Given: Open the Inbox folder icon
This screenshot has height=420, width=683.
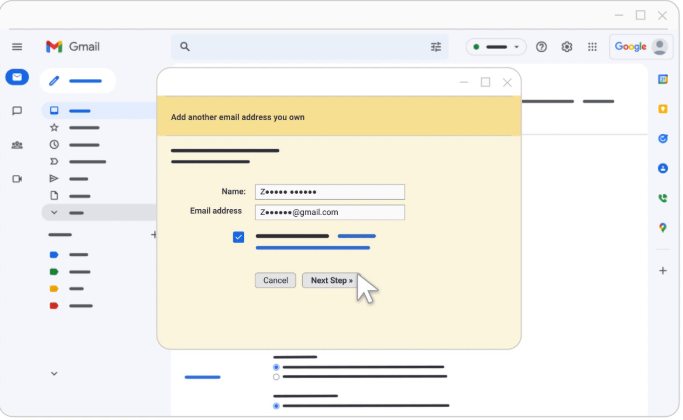Looking at the screenshot, I should [54, 110].
